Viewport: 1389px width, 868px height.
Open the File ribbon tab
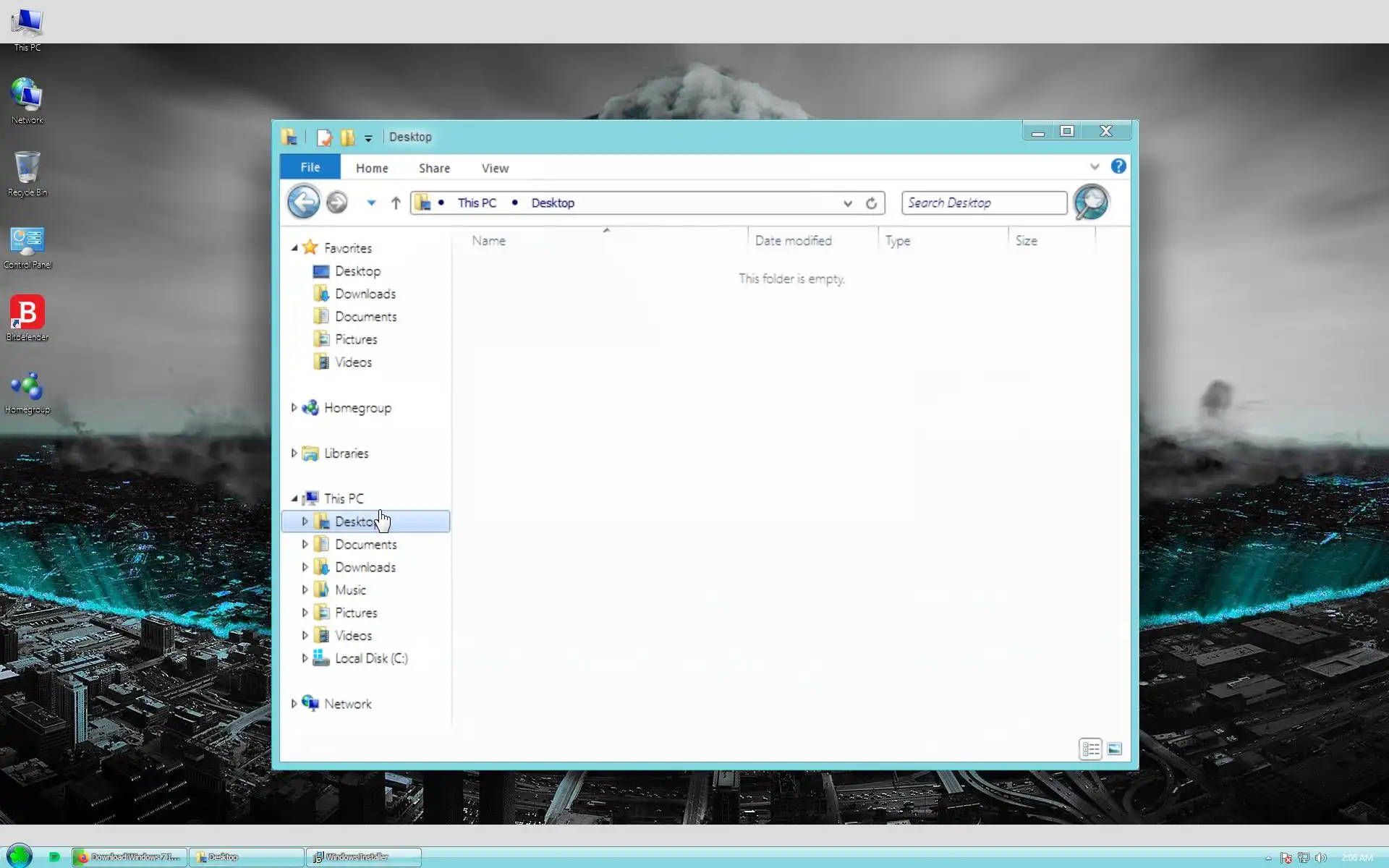pos(310,167)
